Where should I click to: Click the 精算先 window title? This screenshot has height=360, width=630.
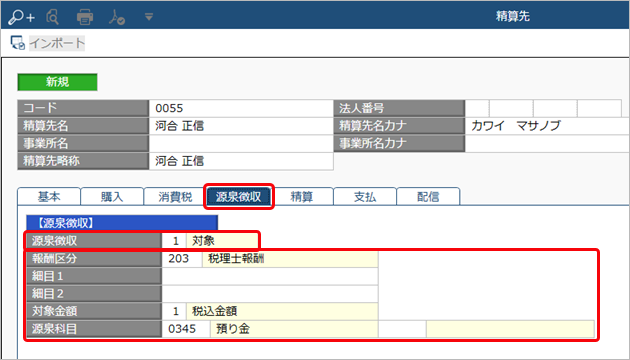513,16
